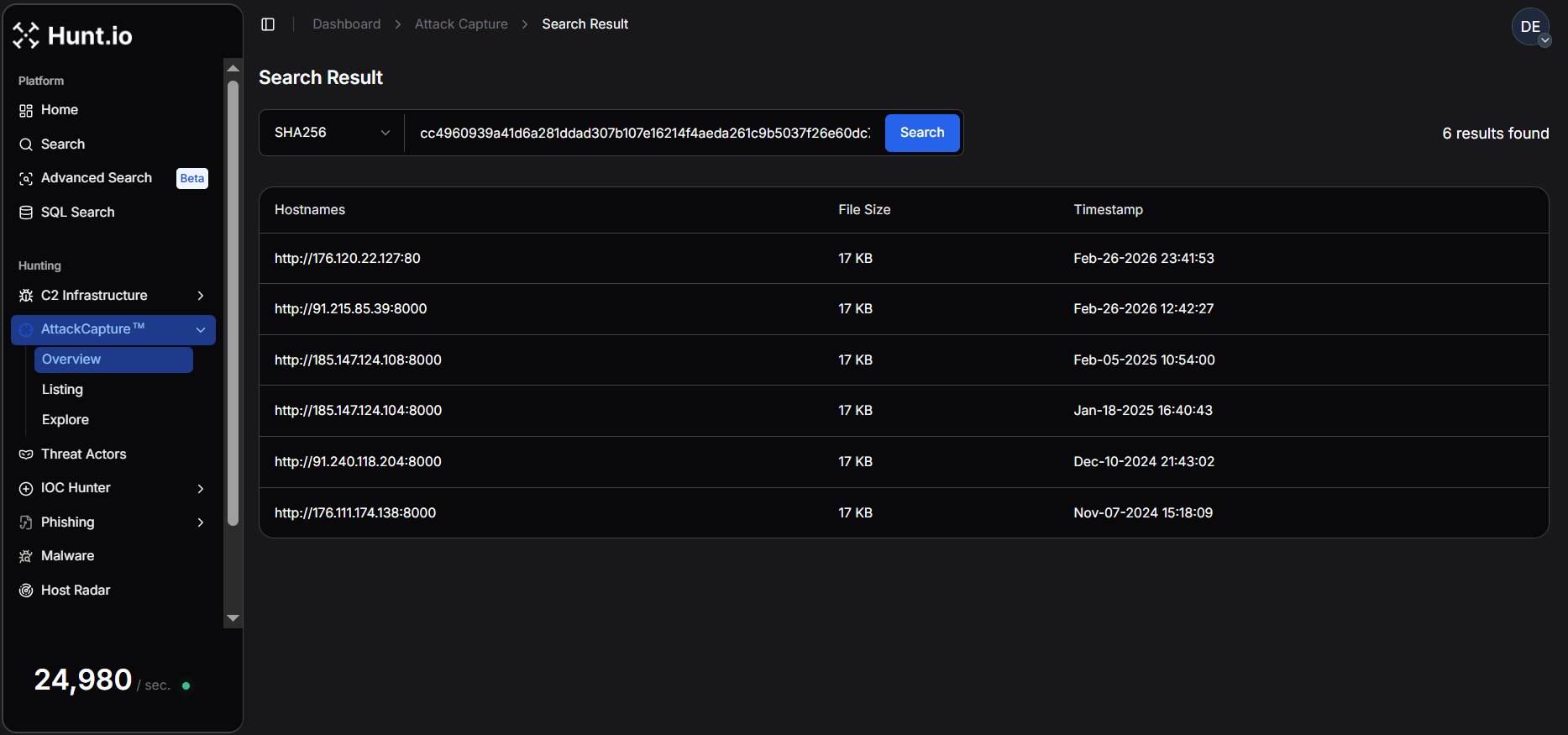
Task: Click the 17 KB size in the 176.120.22.127 row
Action: tap(855, 259)
